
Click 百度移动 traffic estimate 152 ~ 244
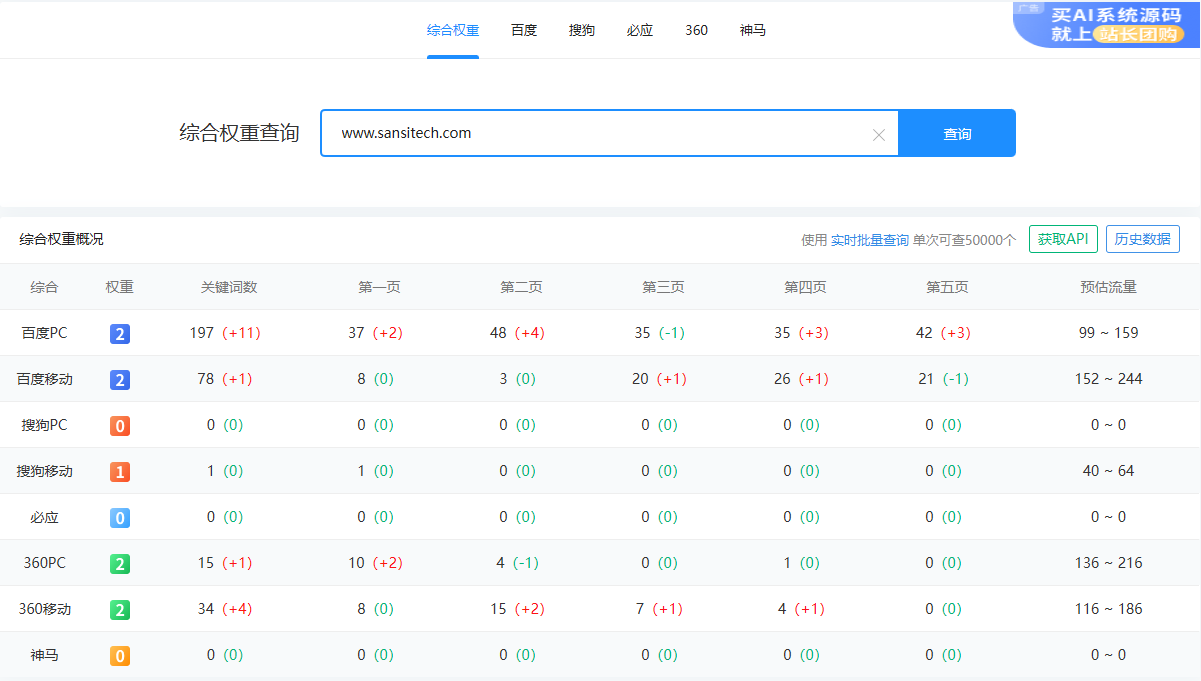click(1109, 379)
